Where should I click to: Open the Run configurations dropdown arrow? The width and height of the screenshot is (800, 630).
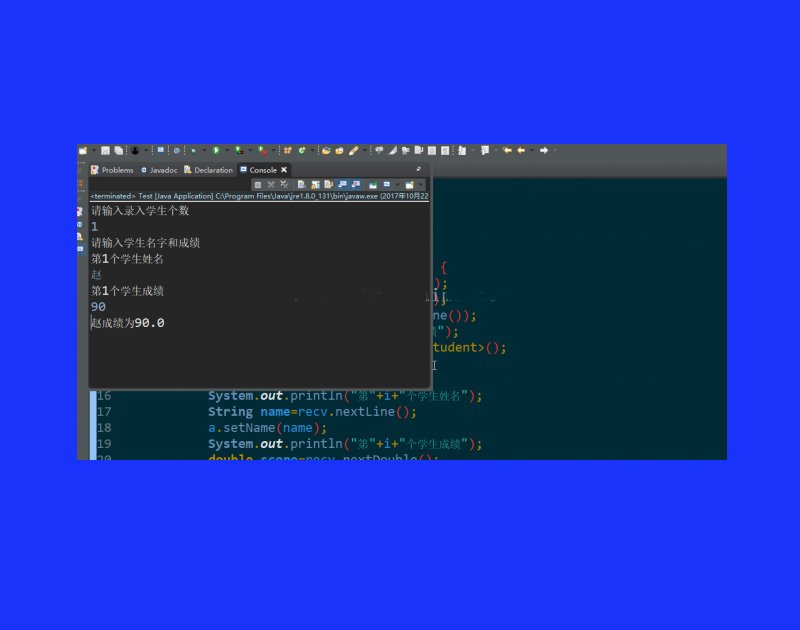point(227,150)
